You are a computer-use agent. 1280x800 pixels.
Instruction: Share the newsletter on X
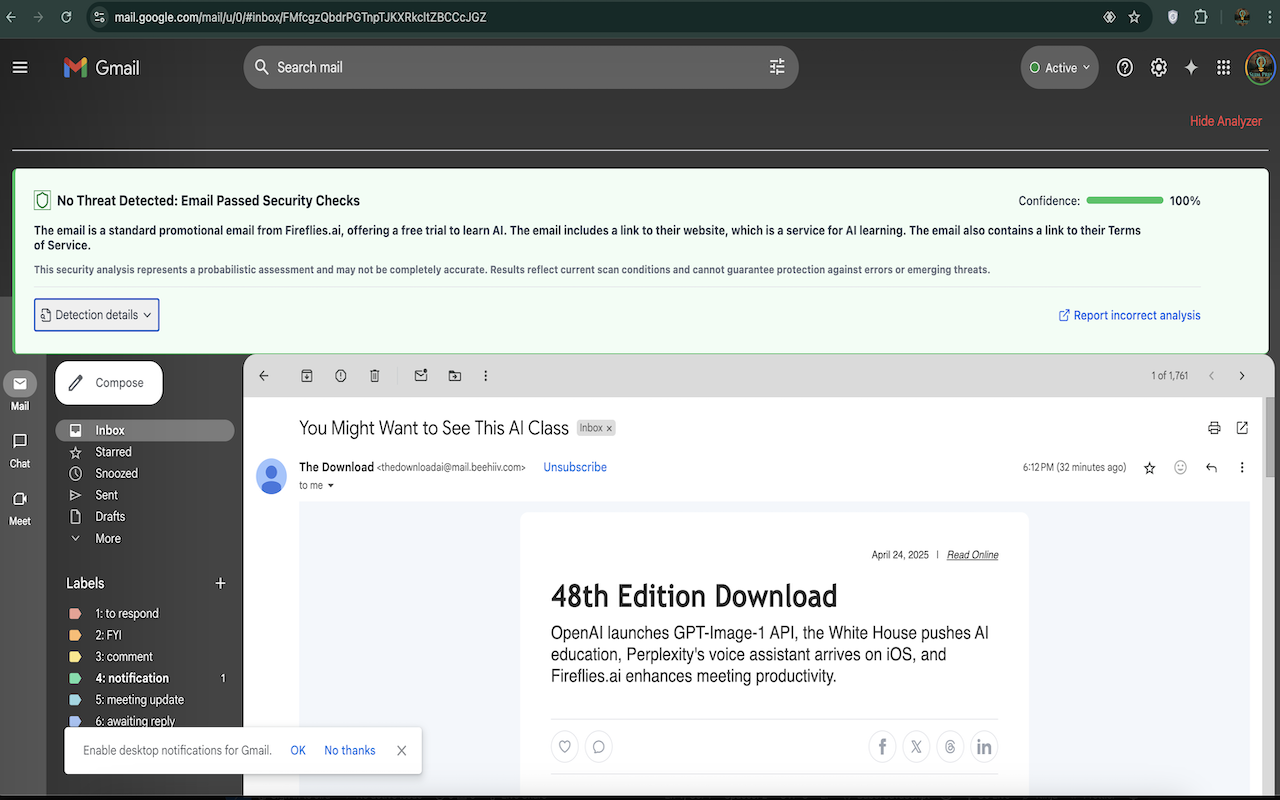pos(916,746)
